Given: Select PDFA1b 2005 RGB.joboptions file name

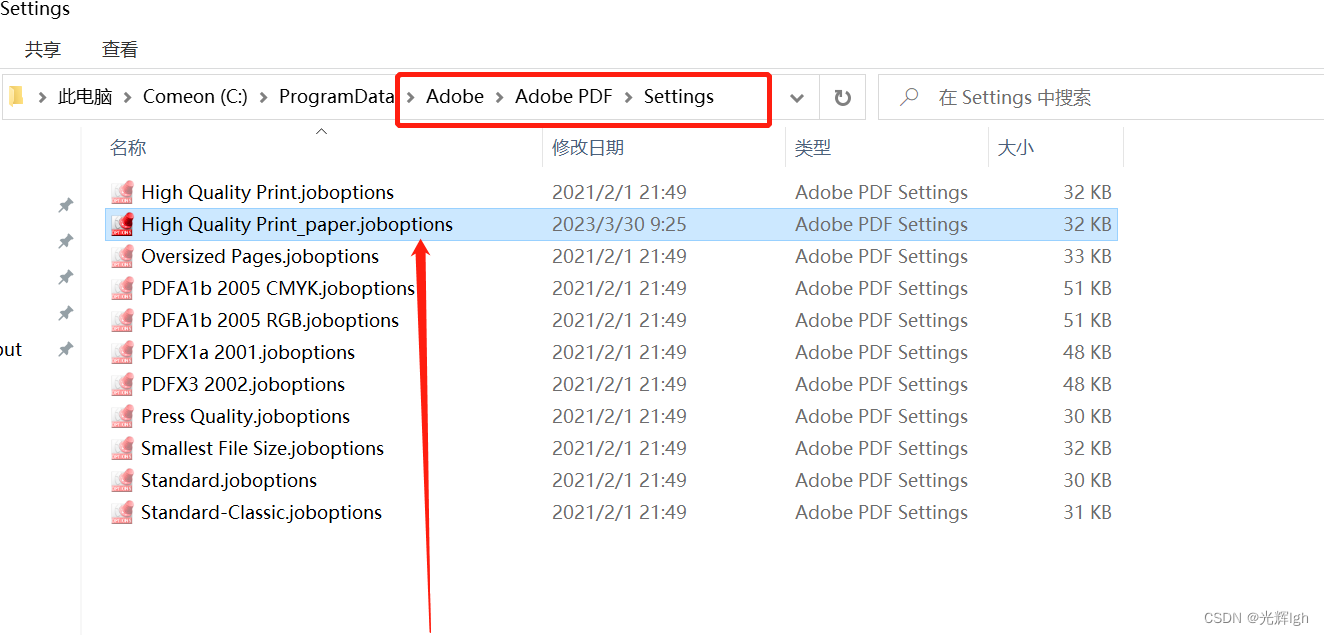Looking at the screenshot, I should coord(270,320).
